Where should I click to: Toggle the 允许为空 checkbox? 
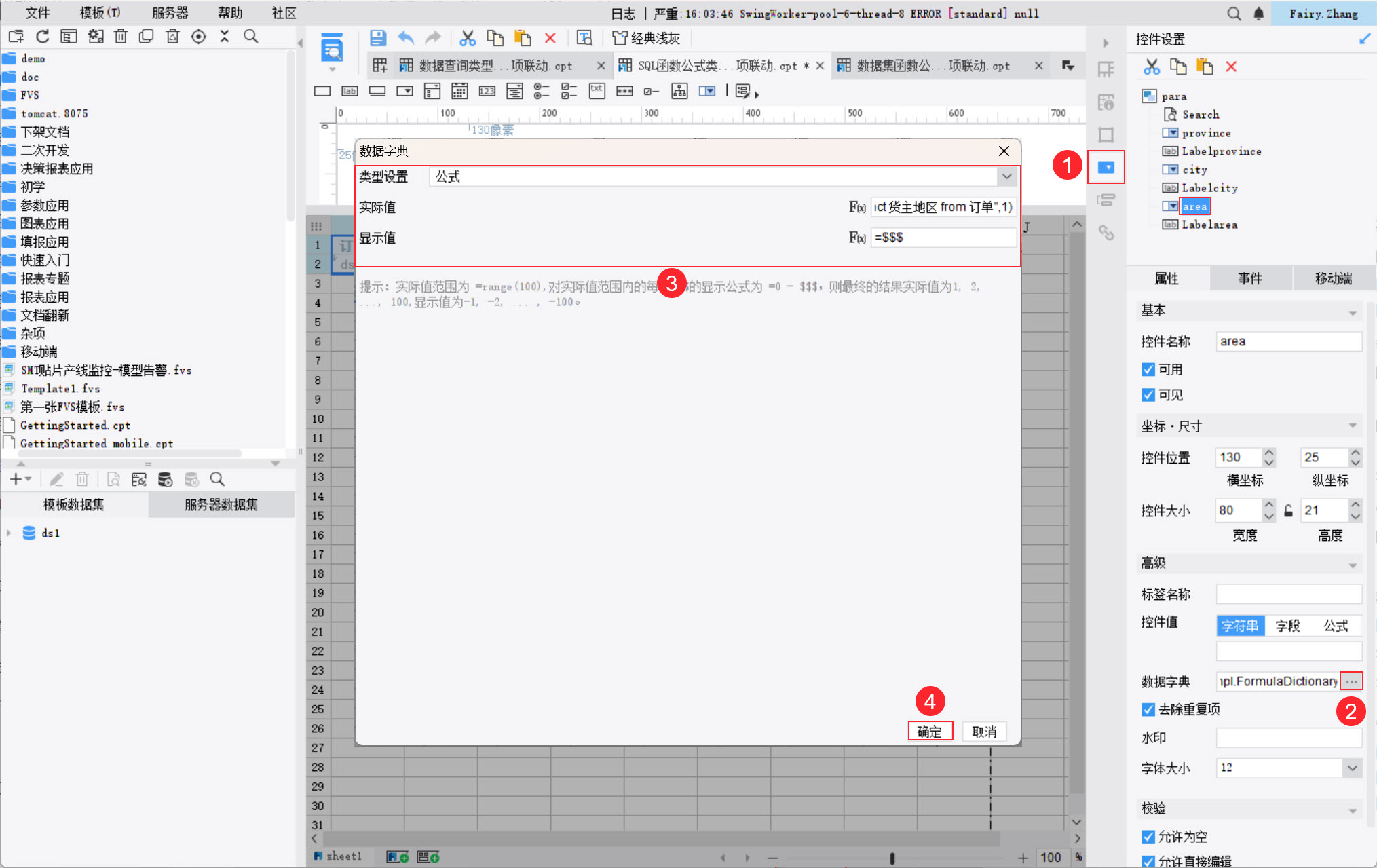coord(1148,837)
